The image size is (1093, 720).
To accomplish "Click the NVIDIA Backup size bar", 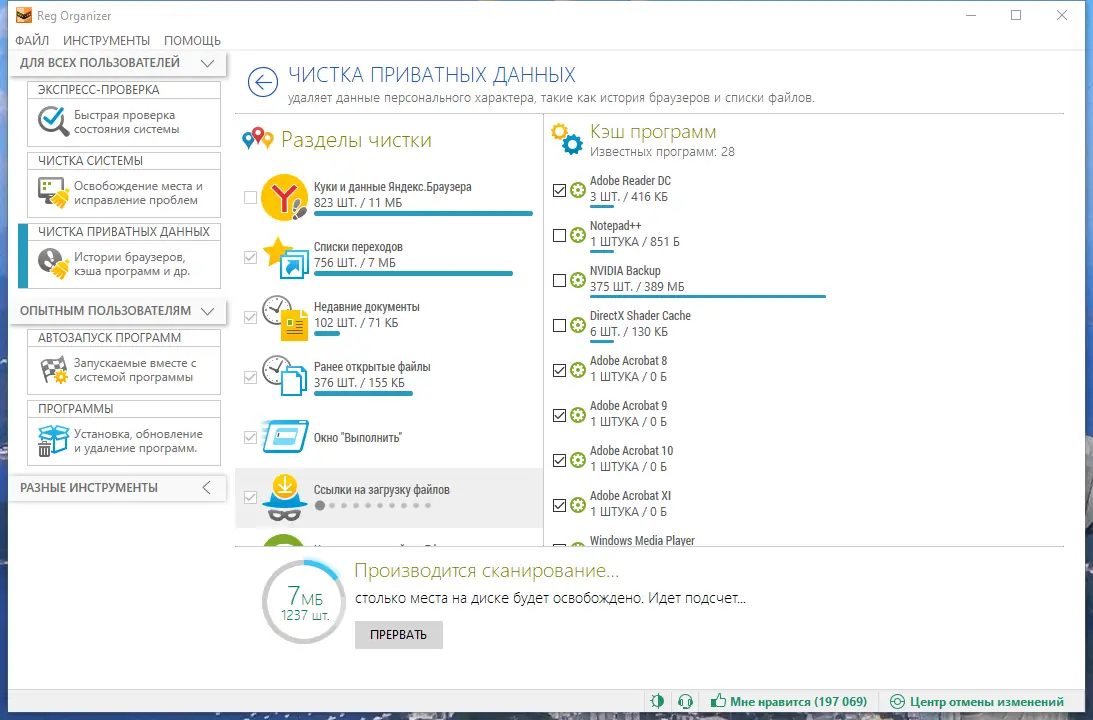I will pos(708,296).
